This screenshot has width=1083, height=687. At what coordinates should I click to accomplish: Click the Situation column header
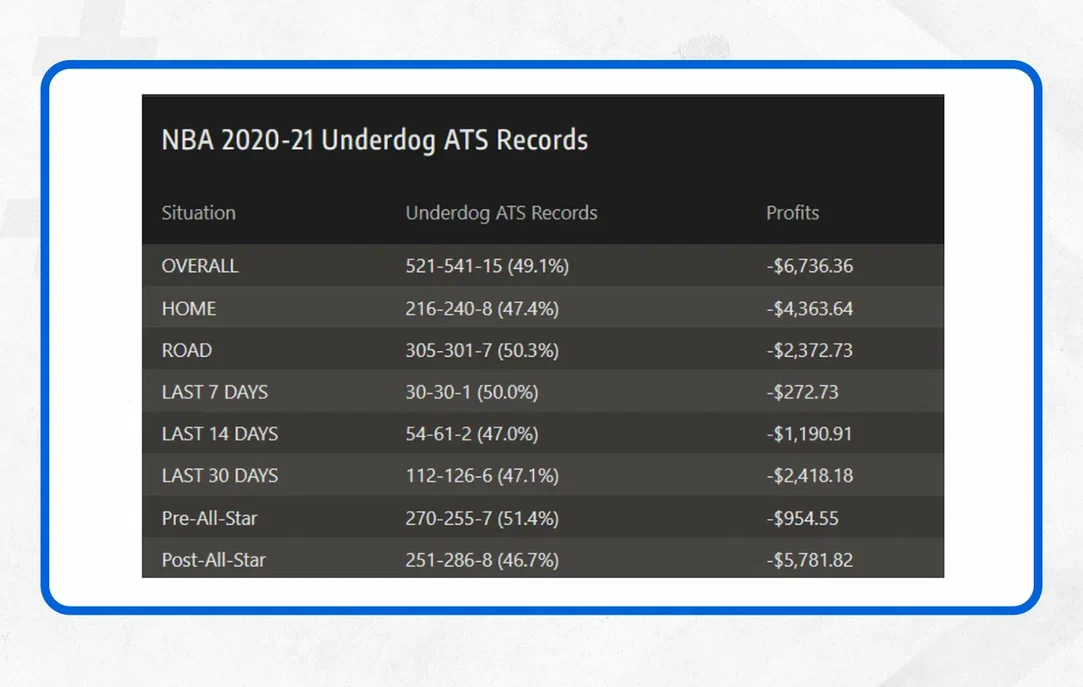(x=198, y=213)
